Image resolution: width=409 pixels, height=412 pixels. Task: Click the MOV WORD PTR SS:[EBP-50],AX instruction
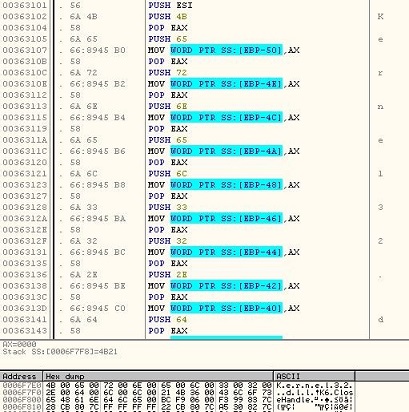pos(224,50)
